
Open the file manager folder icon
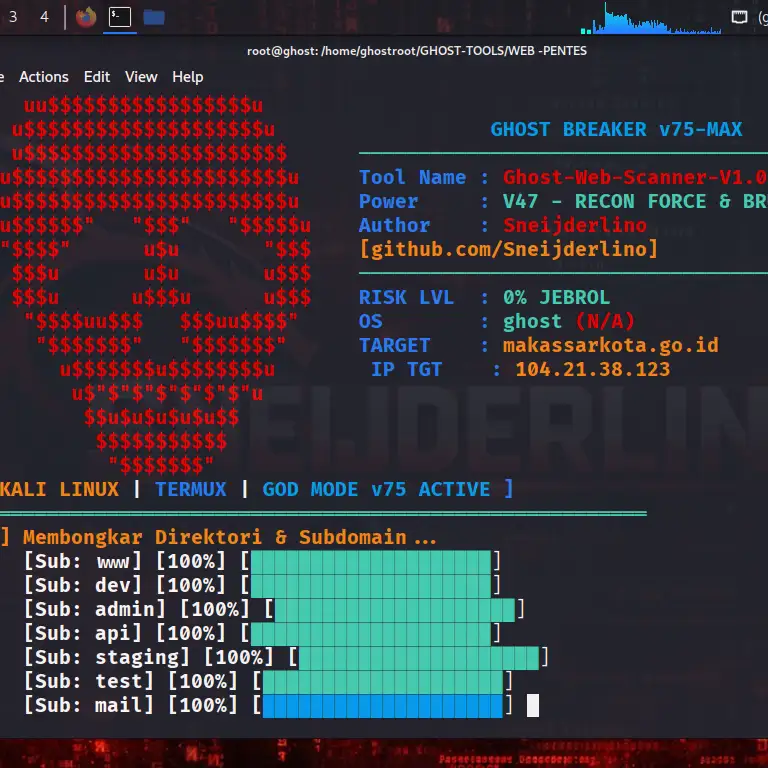(x=154, y=18)
